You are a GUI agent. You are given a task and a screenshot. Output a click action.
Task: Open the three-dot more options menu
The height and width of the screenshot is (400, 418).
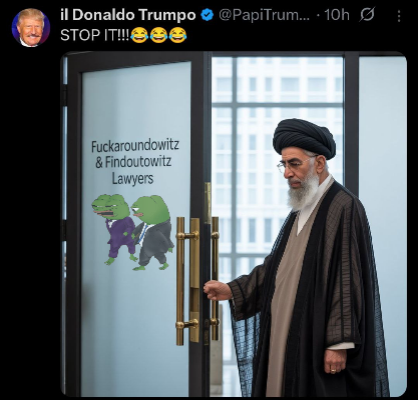coord(399,16)
